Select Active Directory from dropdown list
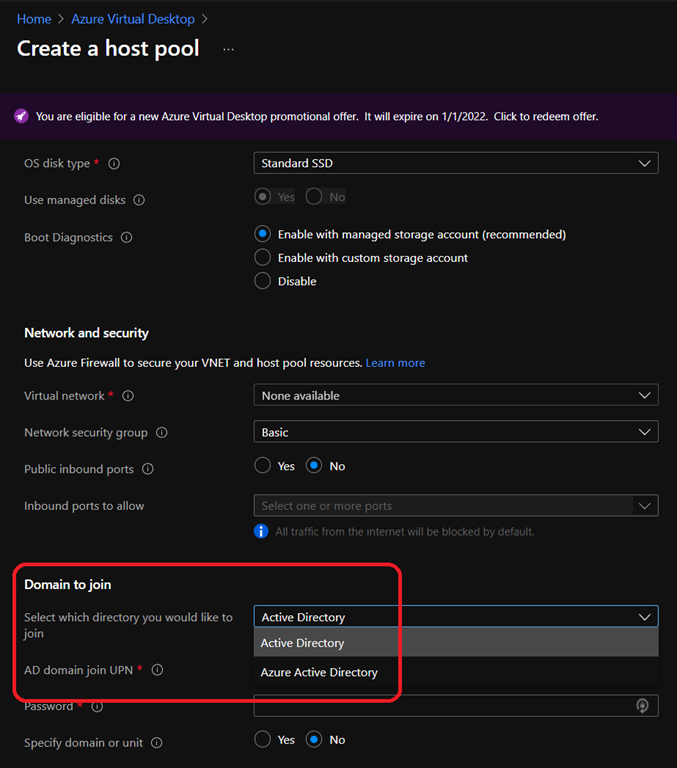The image size is (677, 768). point(302,643)
